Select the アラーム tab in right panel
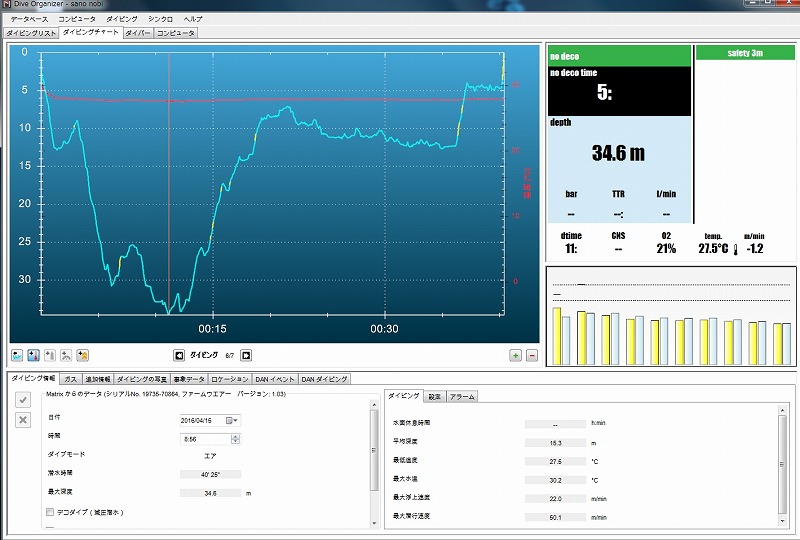 (x=461, y=397)
